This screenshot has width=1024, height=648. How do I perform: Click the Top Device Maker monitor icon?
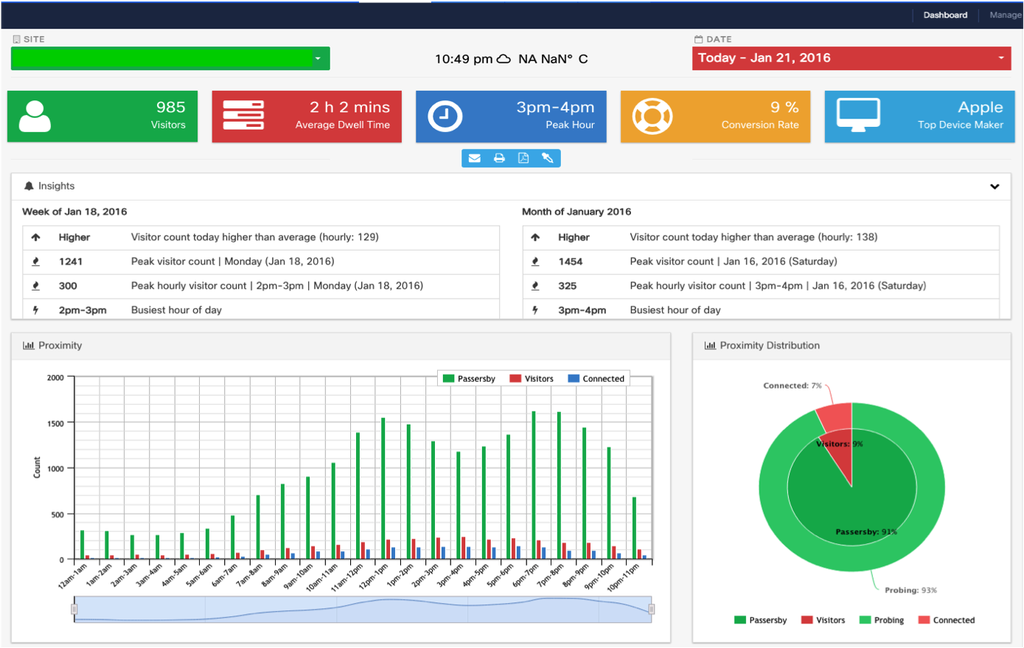[857, 114]
